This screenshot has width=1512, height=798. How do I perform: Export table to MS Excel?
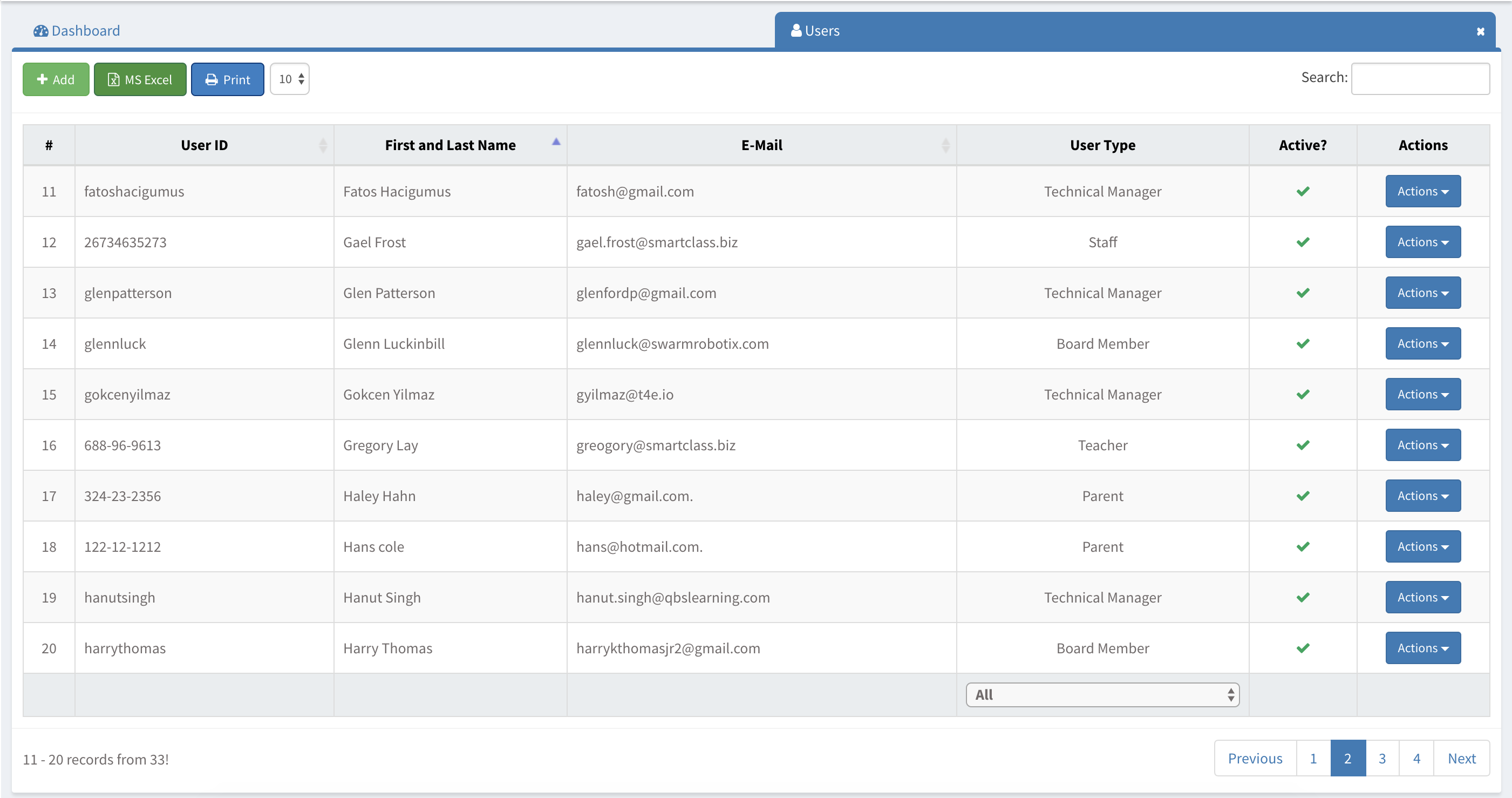[x=140, y=79]
